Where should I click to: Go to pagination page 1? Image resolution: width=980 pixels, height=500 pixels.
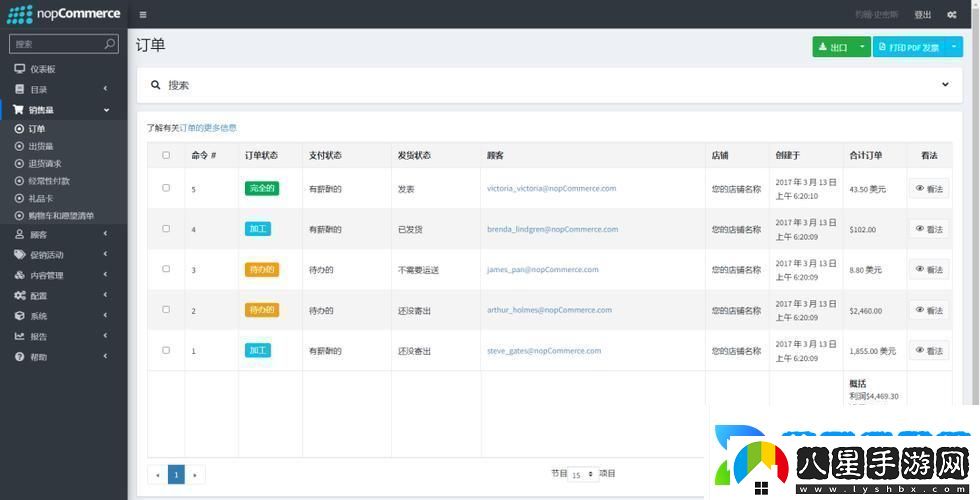[176, 475]
